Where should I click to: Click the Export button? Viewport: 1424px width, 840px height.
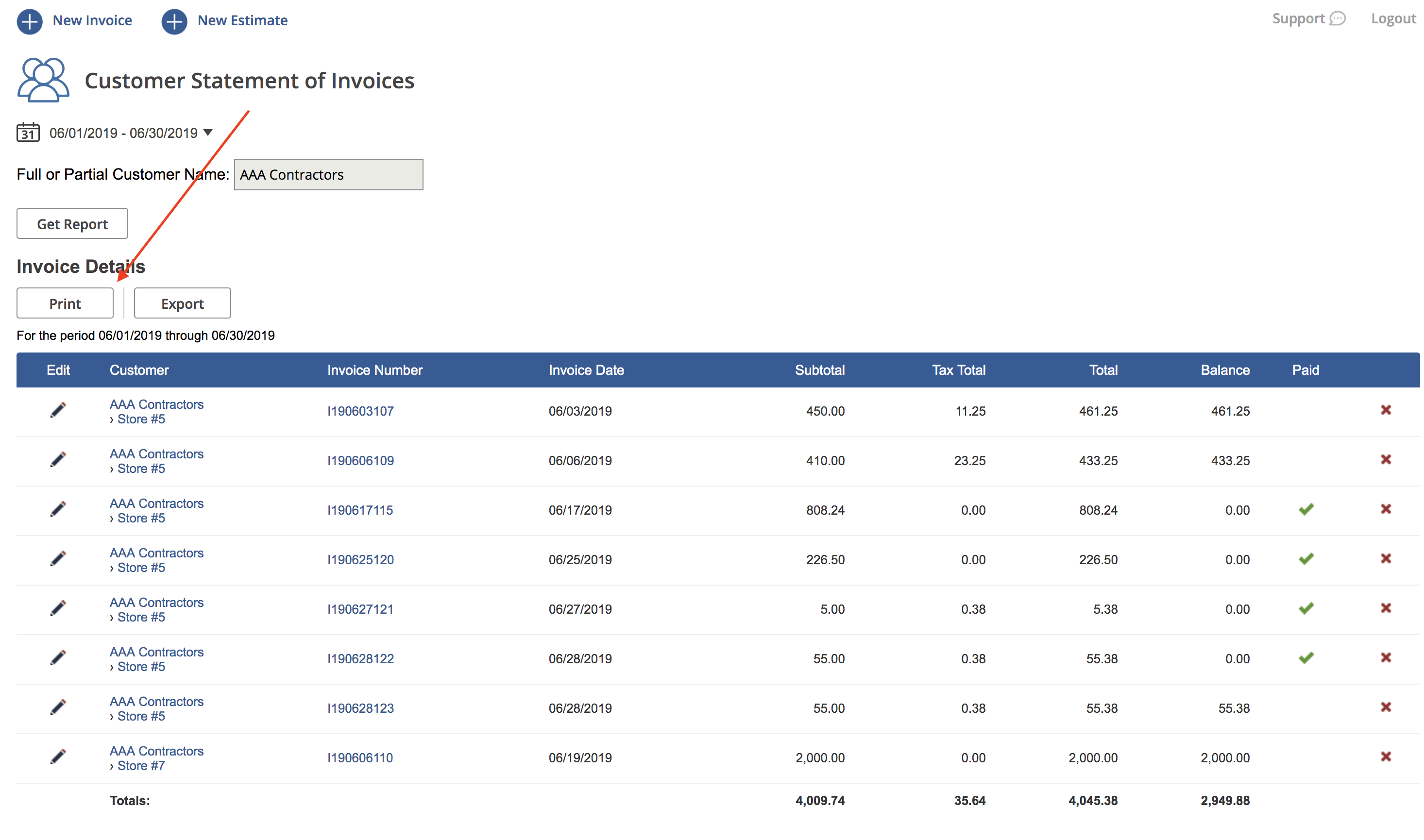point(182,303)
